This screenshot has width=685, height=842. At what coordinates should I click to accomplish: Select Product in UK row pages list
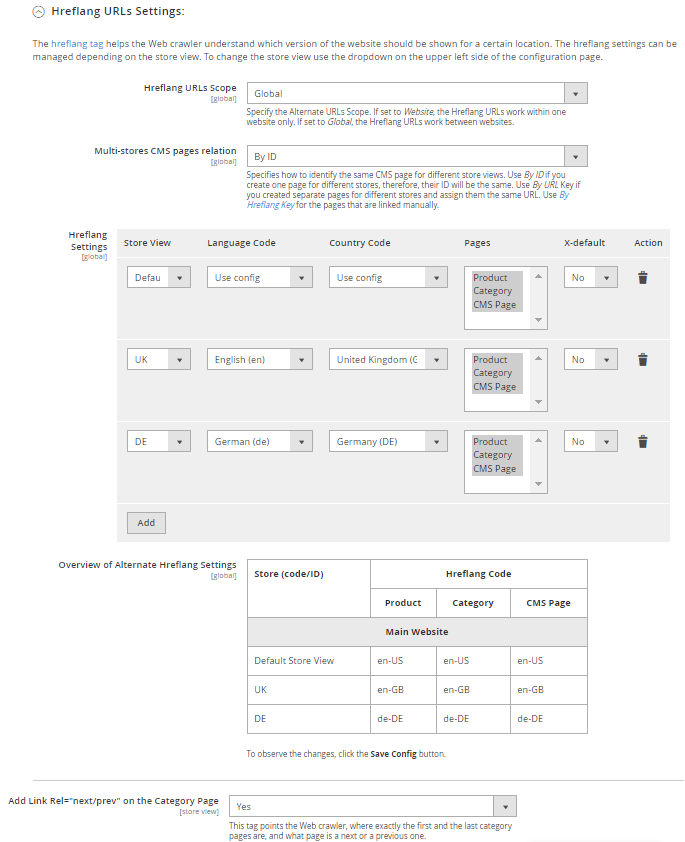point(491,360)
